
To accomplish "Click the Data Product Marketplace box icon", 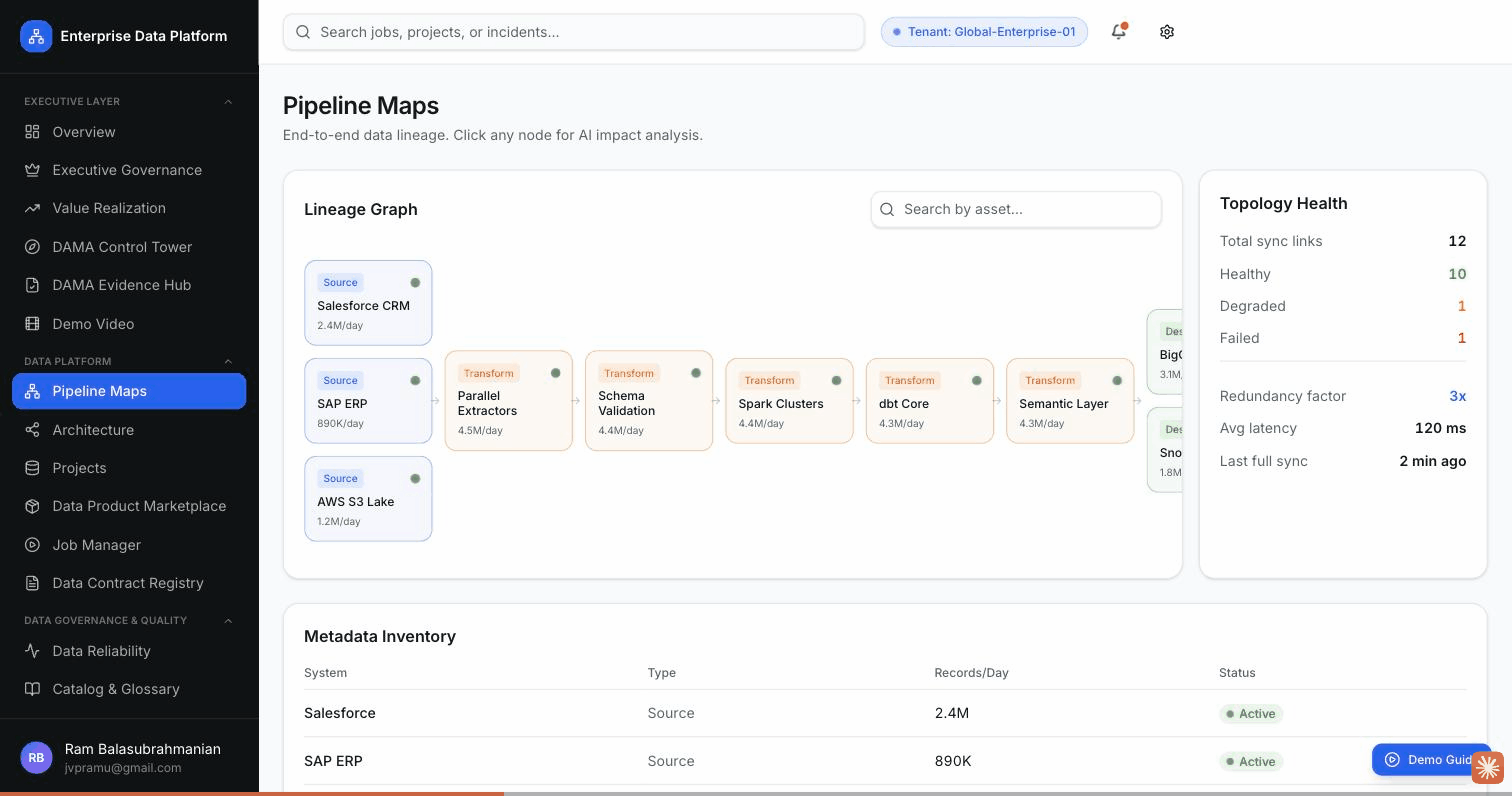I will (x=32, y=506).
